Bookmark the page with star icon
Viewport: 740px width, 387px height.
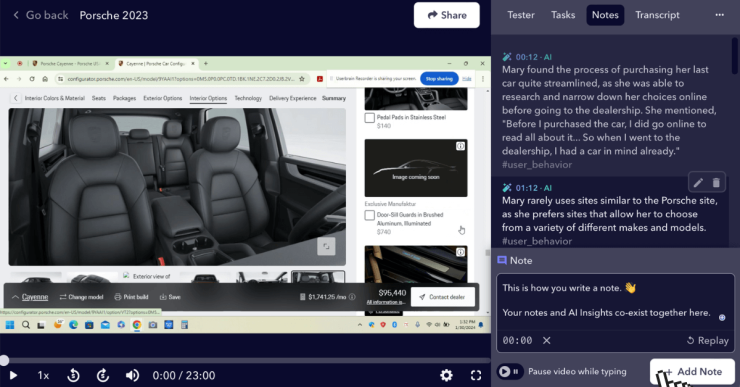(x=302, y=79)
